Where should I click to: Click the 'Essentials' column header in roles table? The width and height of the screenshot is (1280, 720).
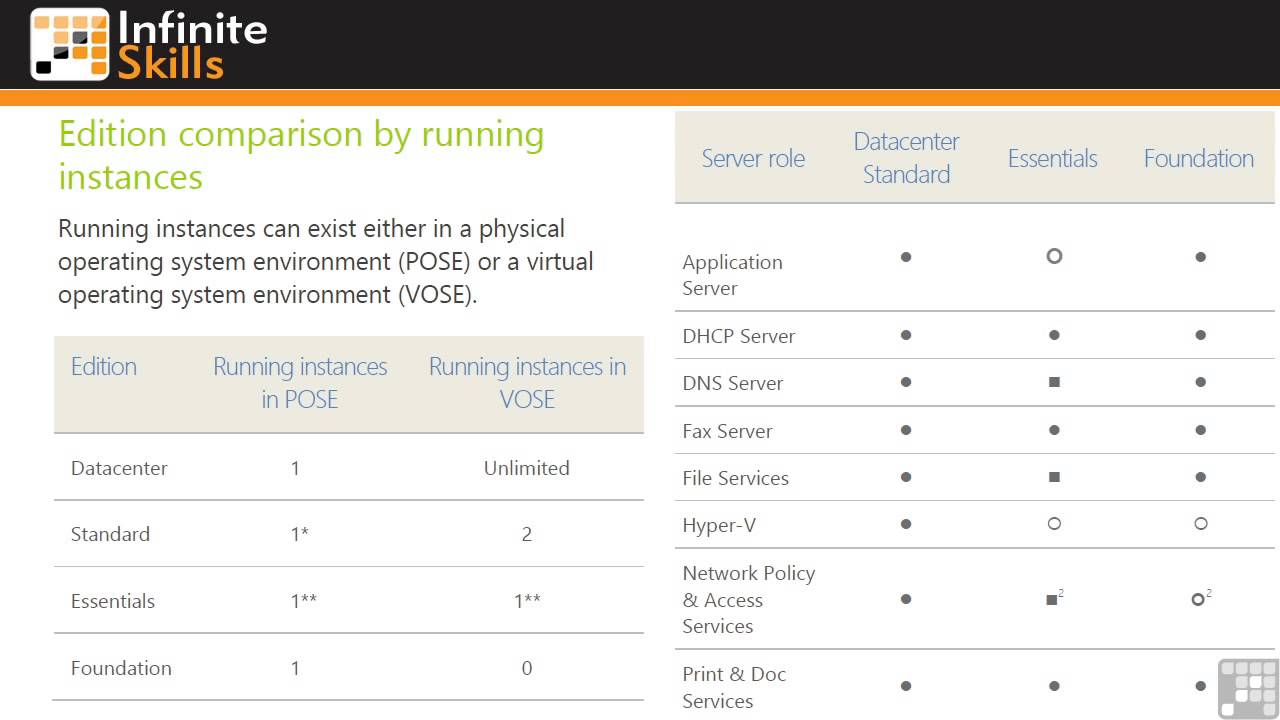point(1052,158)
